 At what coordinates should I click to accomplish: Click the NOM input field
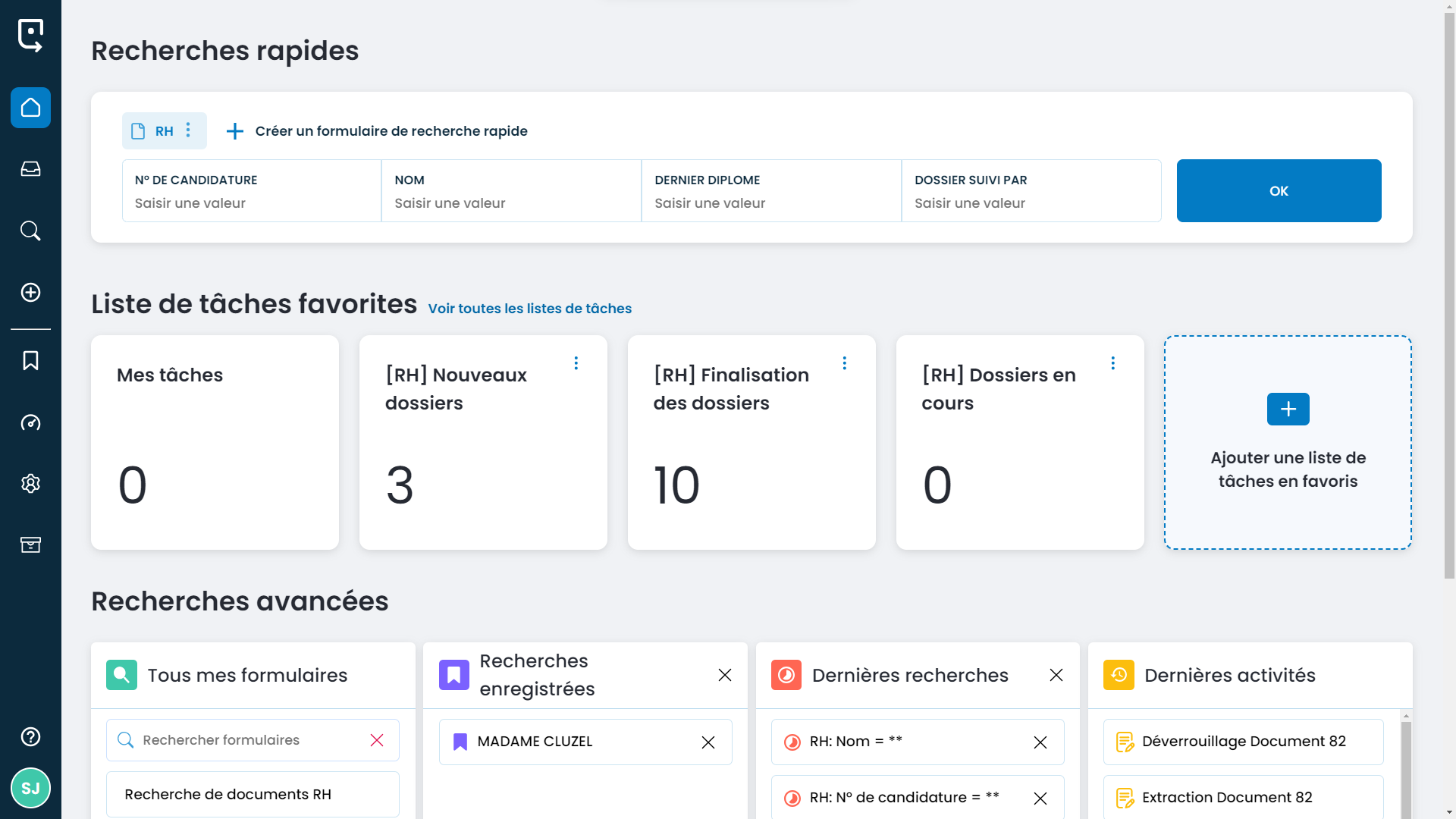[512, 190]
